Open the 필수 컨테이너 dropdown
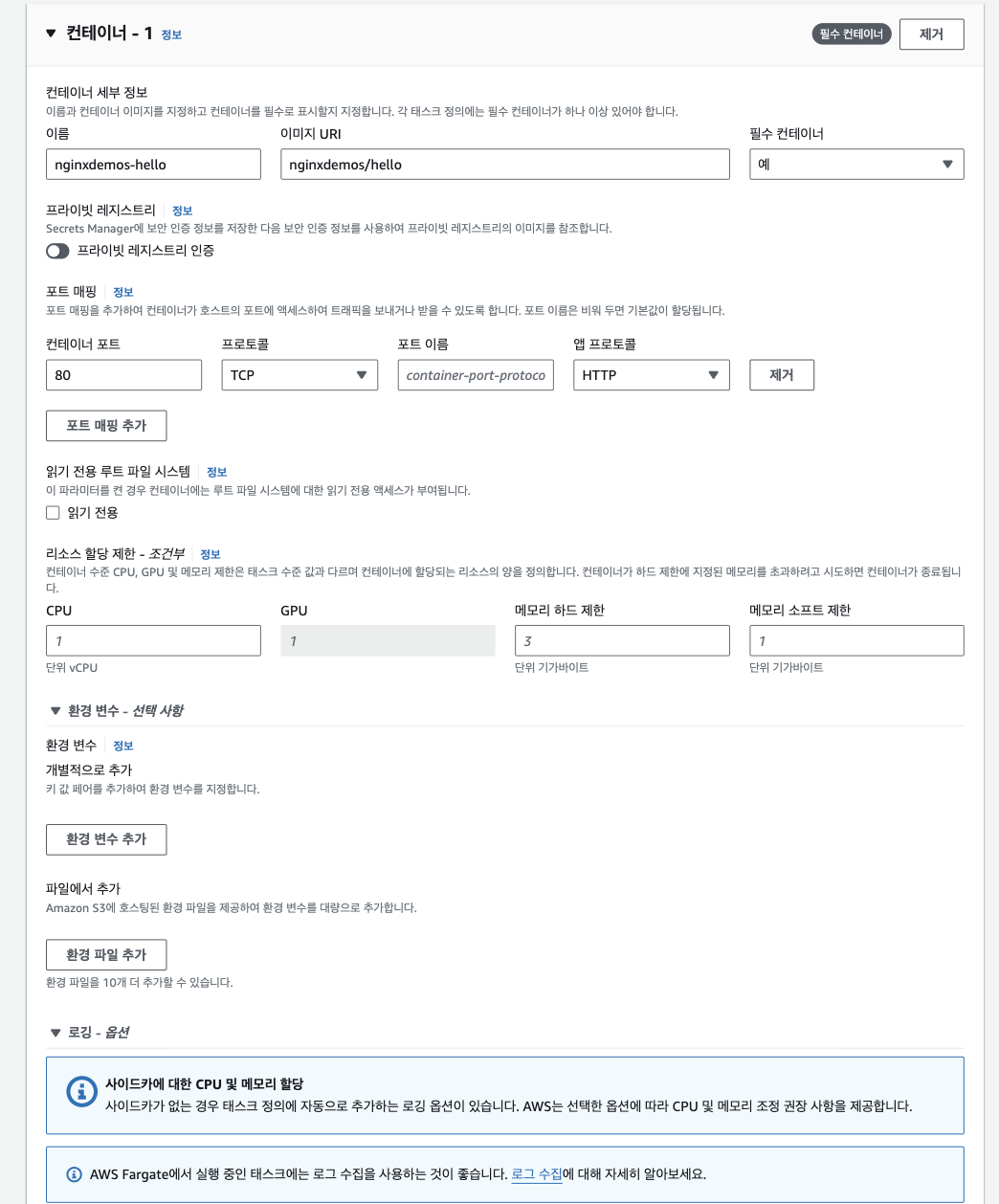The image size is (999, 1204). pos(855,165)
